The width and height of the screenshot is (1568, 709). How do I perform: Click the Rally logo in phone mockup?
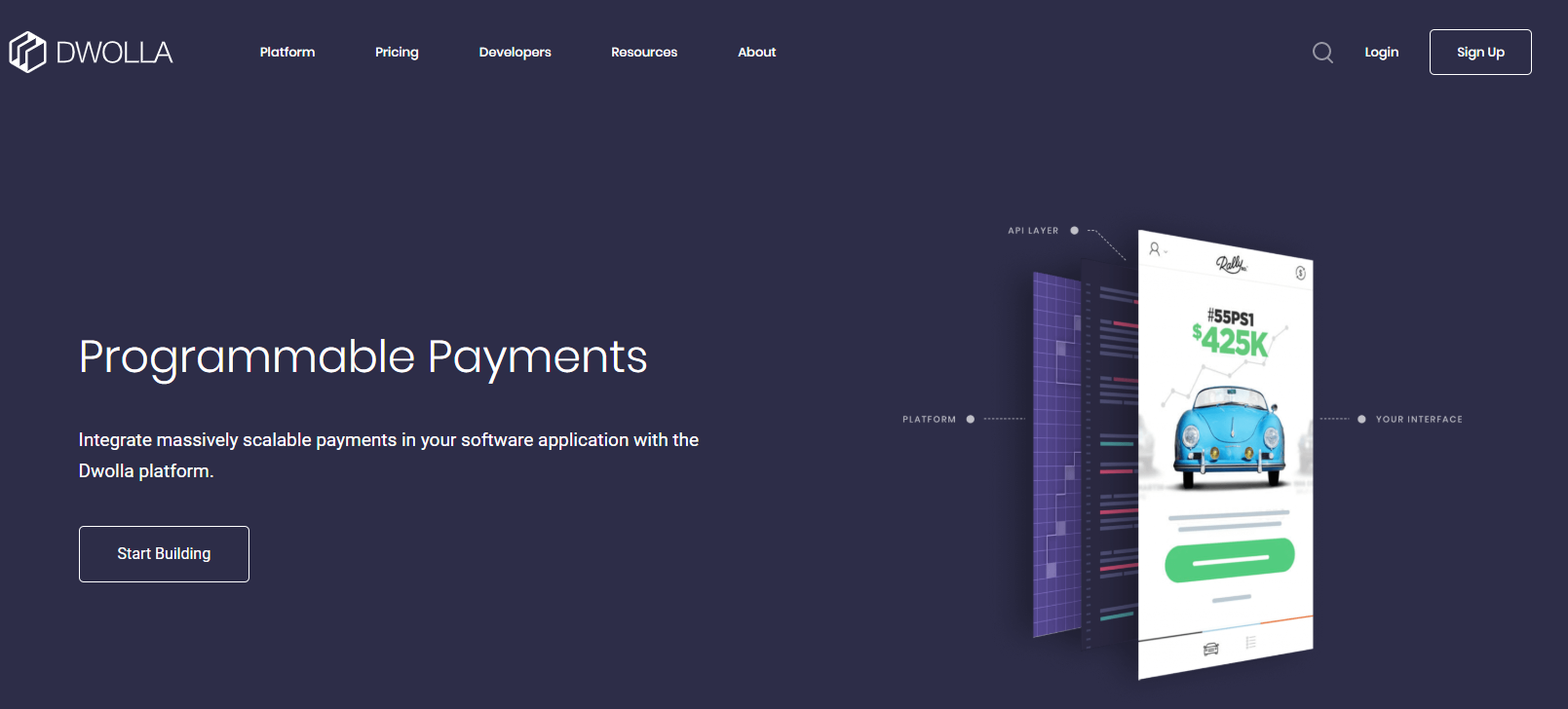[x=1231, y=264]
